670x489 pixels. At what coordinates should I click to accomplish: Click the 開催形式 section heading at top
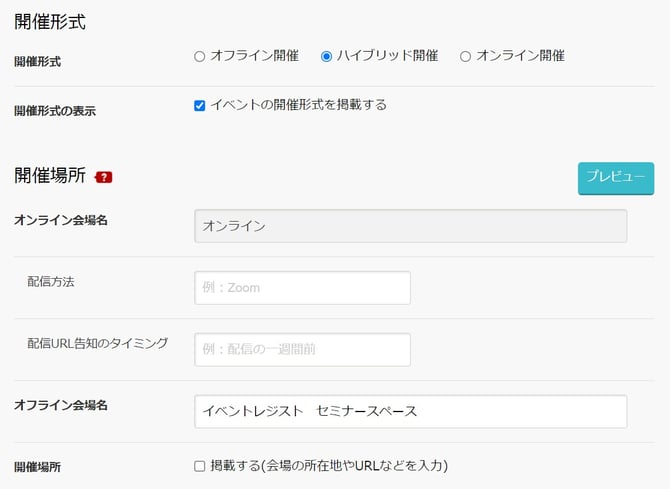click(x=49, y=20)
